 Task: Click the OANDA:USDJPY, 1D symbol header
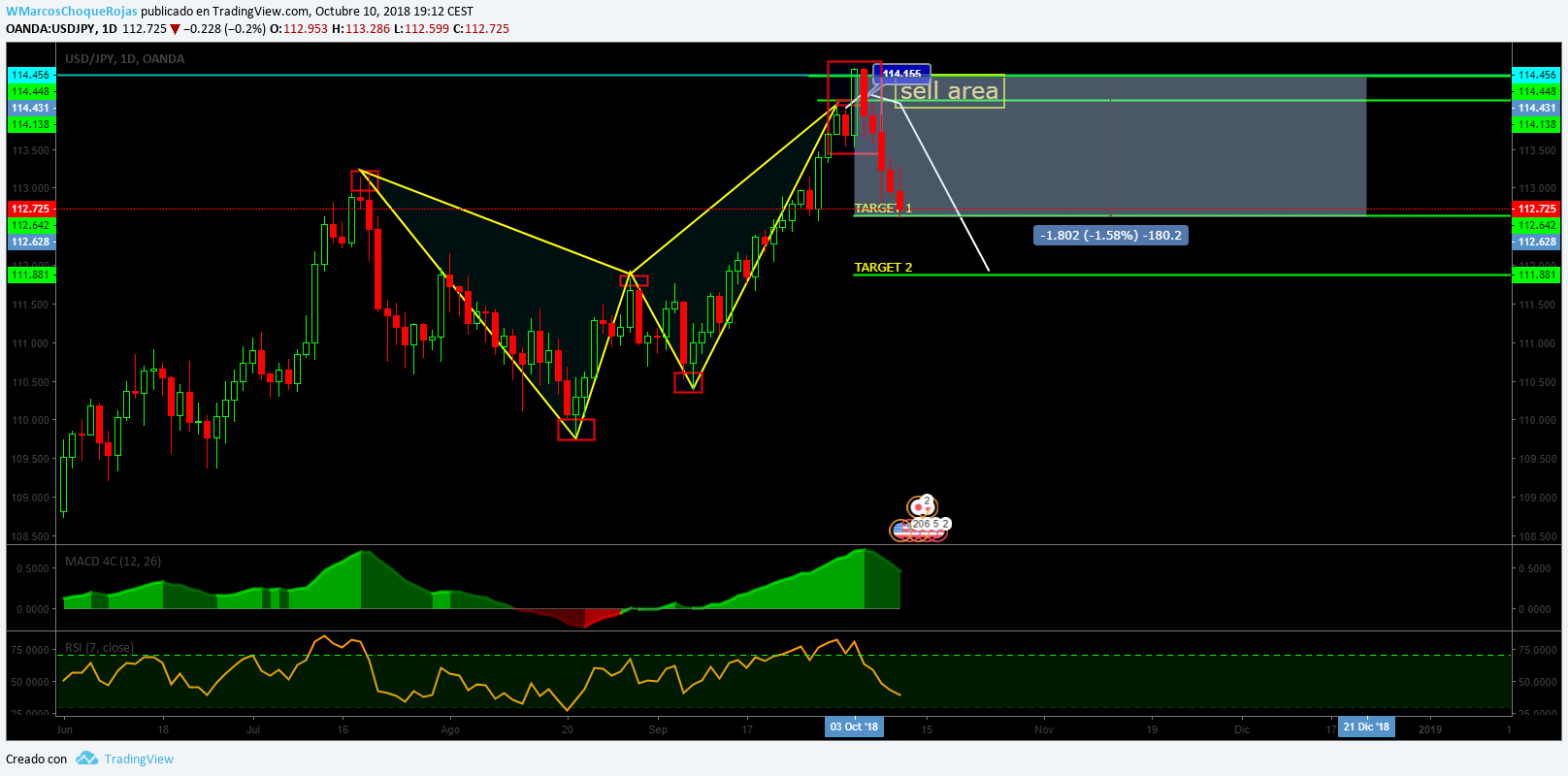(61, 29)
